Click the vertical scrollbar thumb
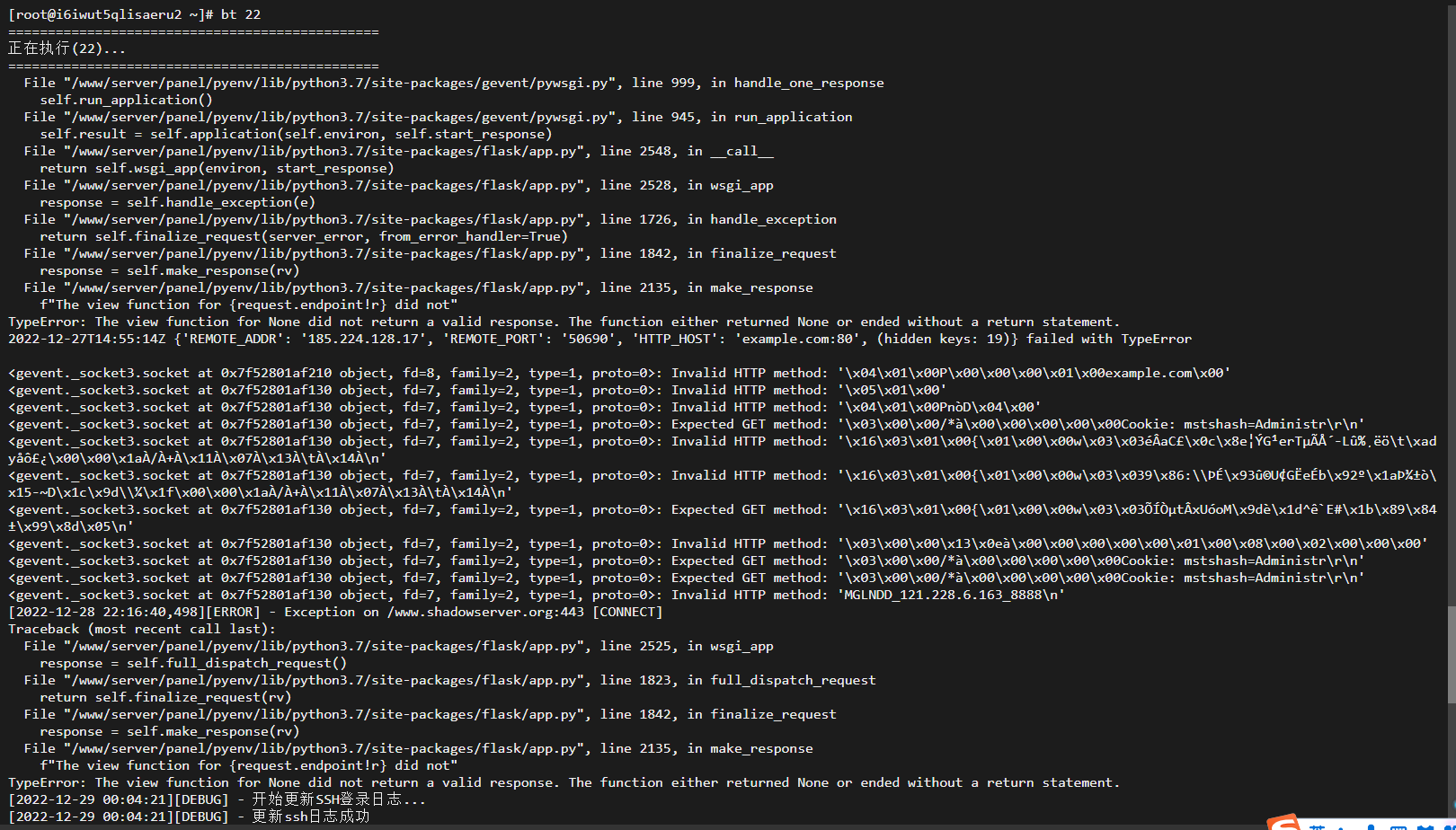 [x=1452, y=654]
